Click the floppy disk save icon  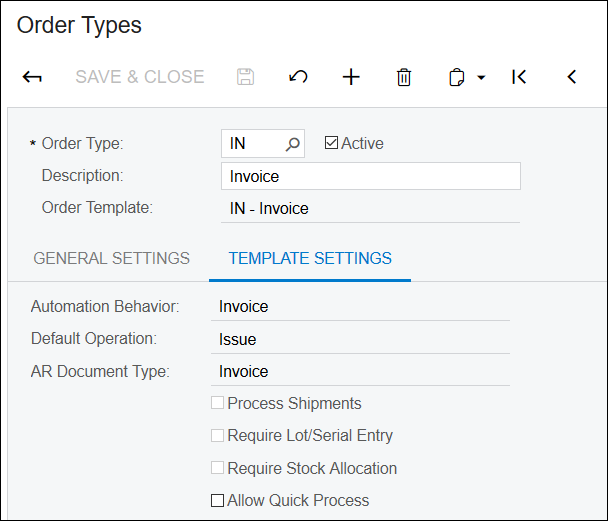(245, 77)
